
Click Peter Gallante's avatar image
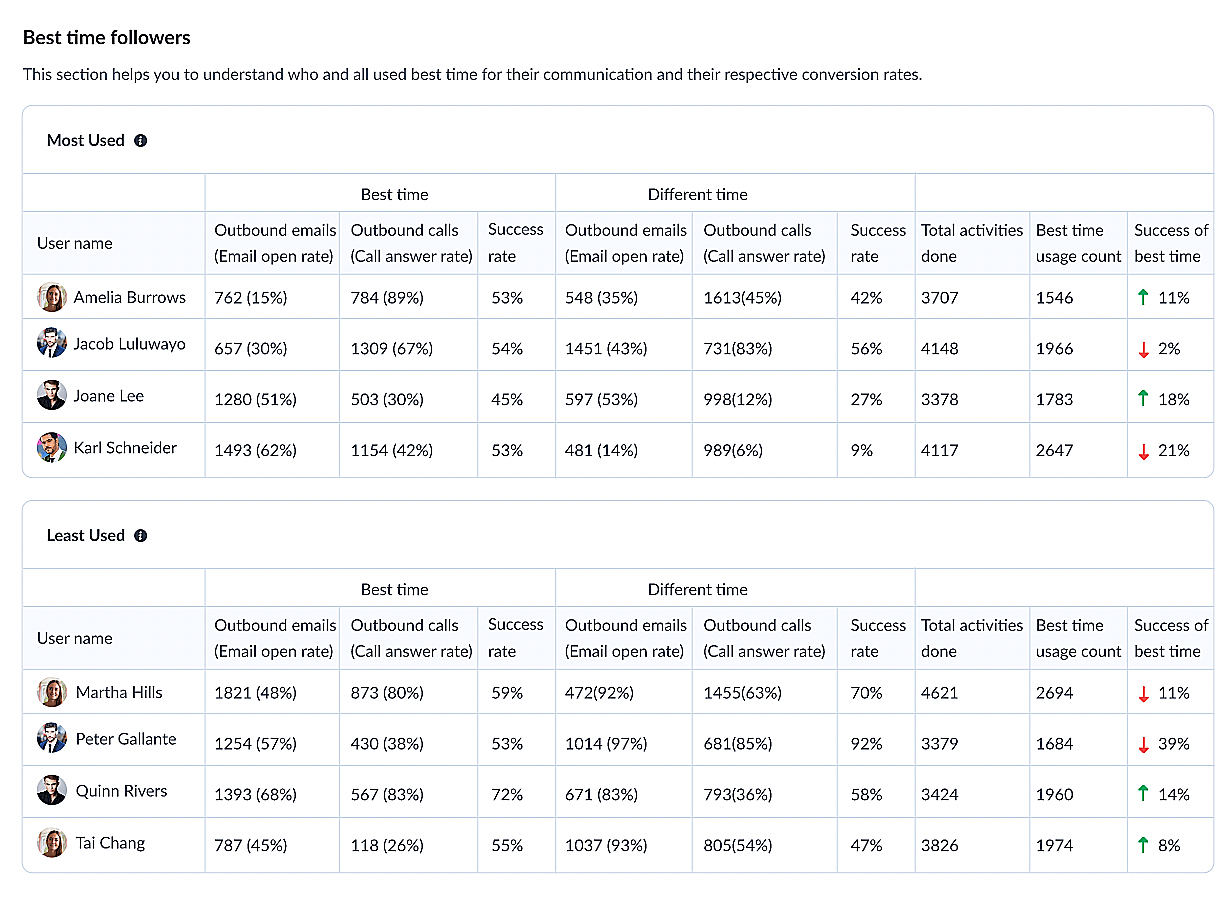(x=52, y=739)
